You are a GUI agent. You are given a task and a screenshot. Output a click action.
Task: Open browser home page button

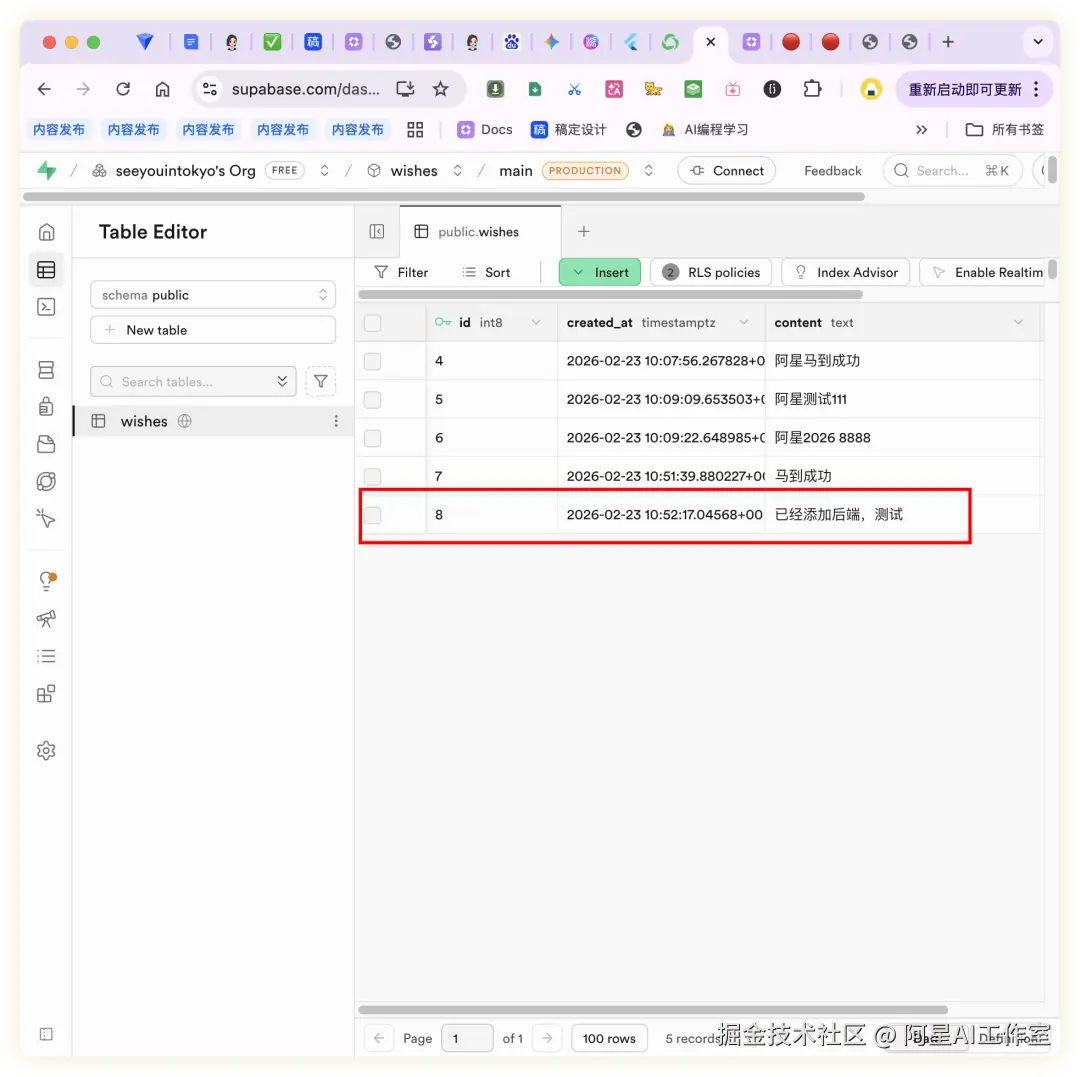click(x=163, y=89)
